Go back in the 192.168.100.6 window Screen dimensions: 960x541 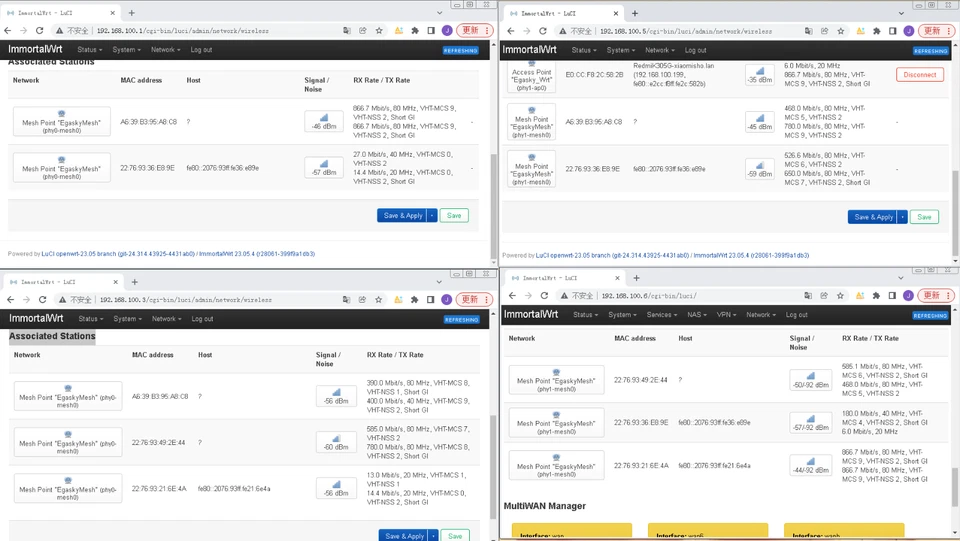tap(512, 296)
